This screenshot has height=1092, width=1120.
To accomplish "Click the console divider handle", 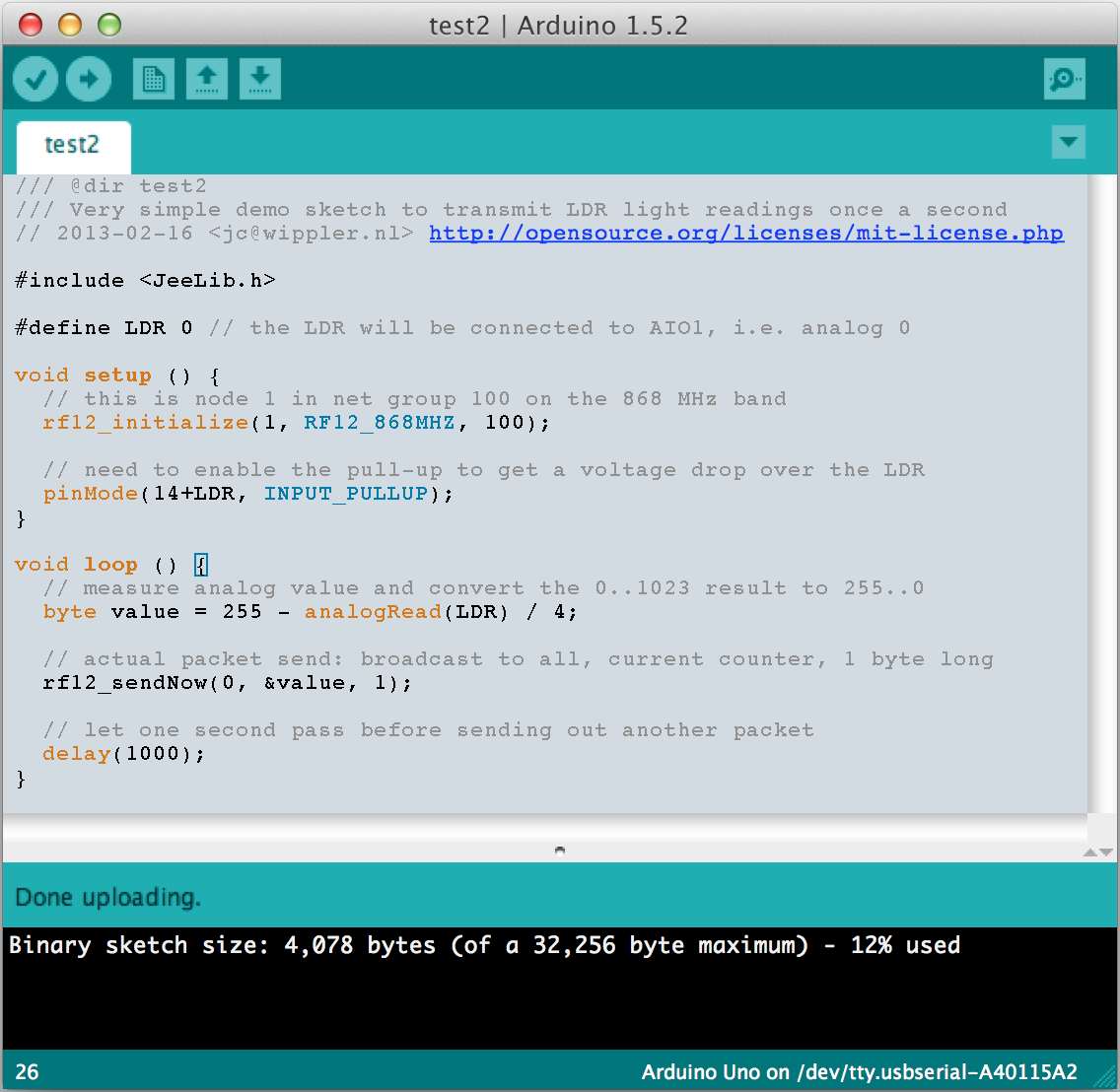I will (560, 850).
